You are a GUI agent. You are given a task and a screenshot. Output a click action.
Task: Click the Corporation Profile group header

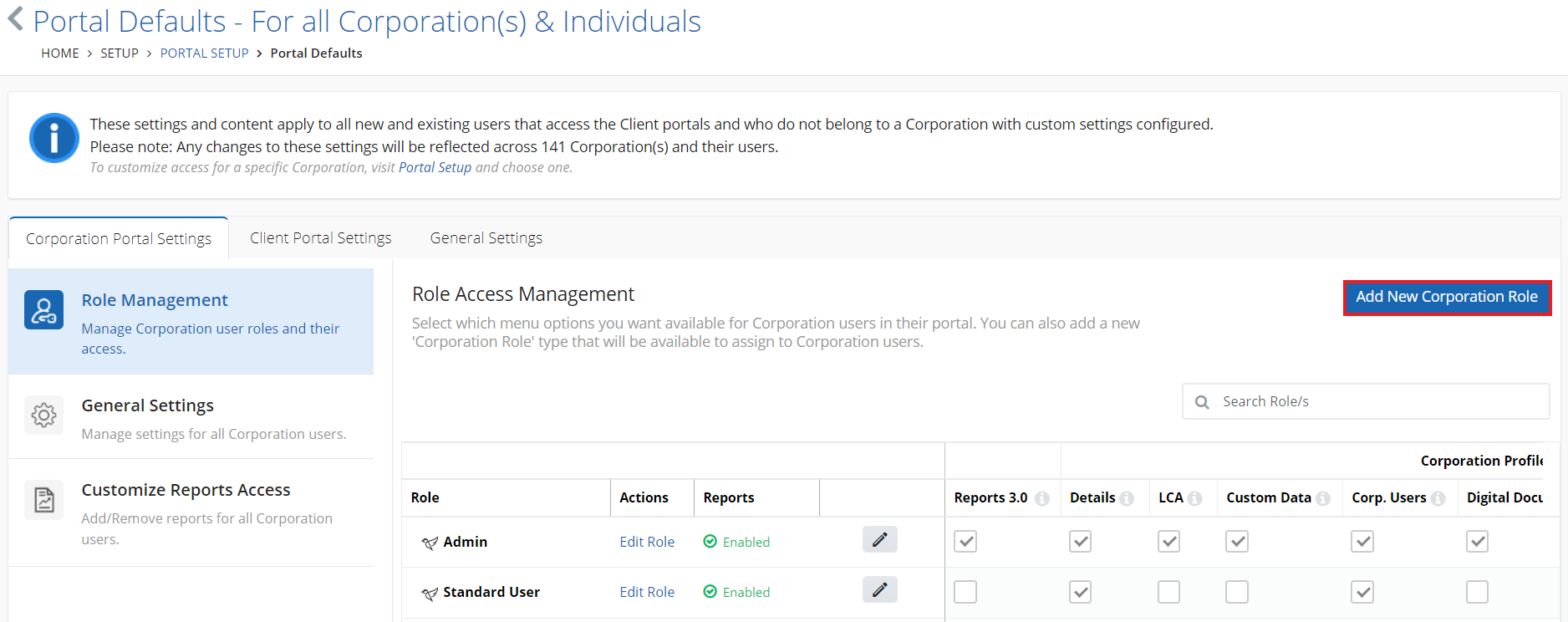(1481, 461)
